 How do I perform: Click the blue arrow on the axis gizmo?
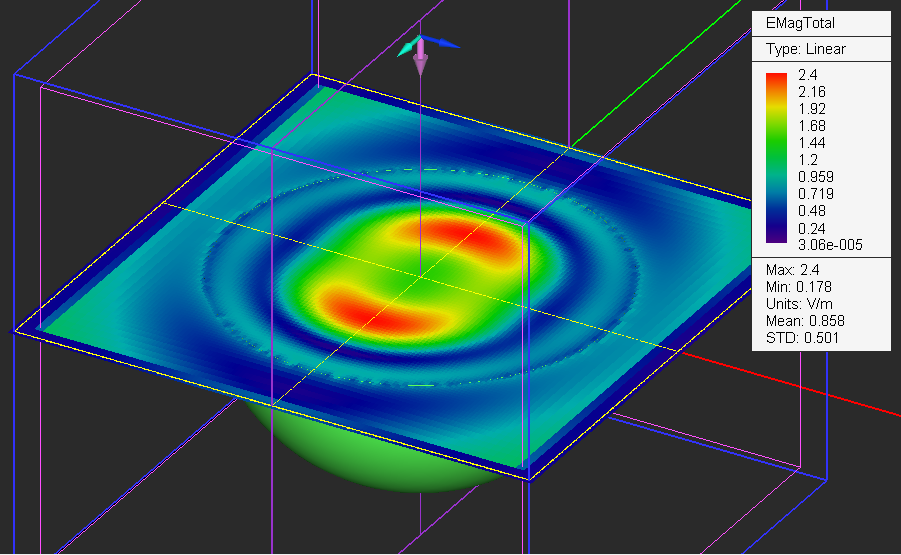click(444, 44)
